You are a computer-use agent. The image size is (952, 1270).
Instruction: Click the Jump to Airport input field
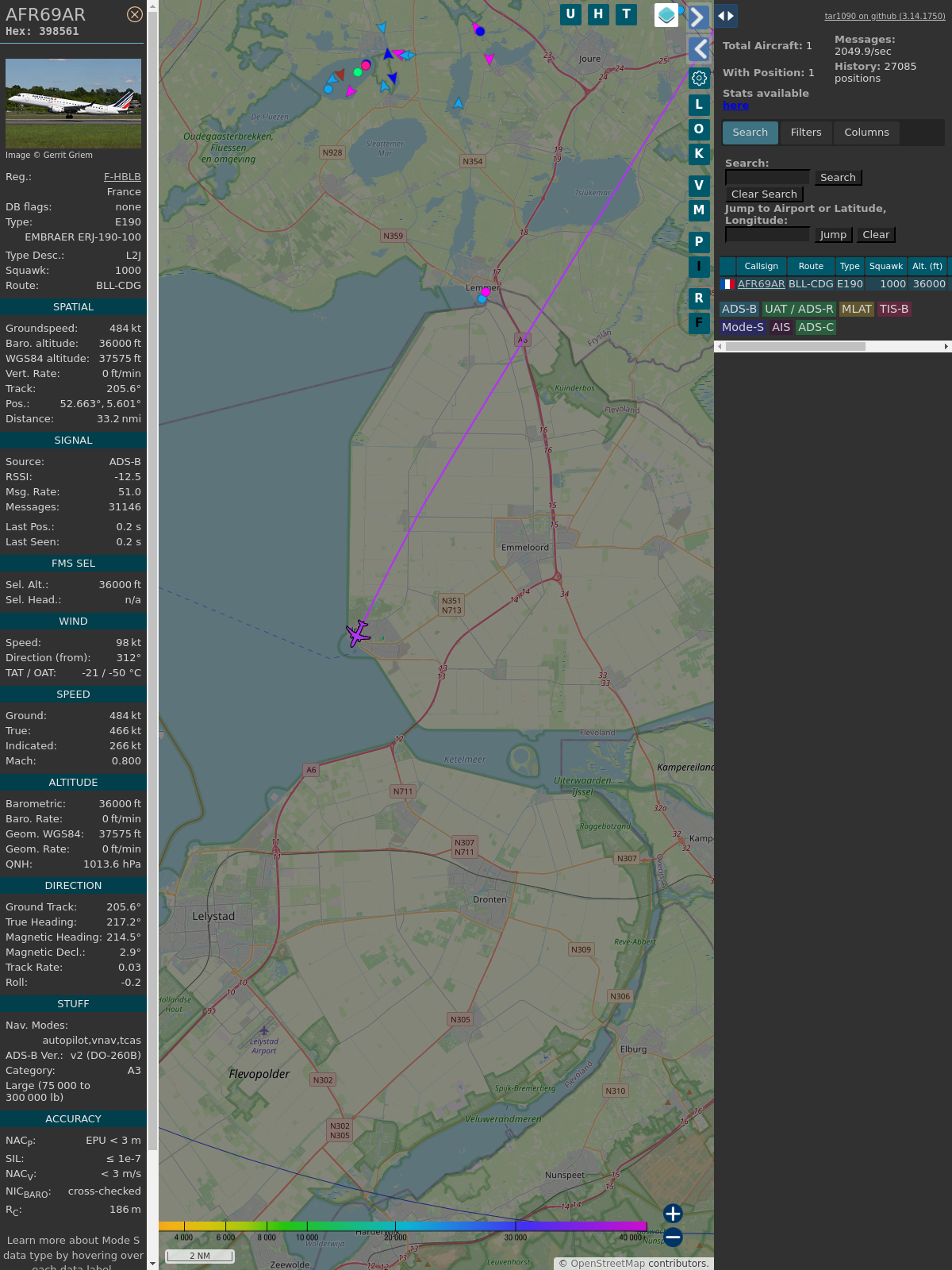click(x=767, y=234)
